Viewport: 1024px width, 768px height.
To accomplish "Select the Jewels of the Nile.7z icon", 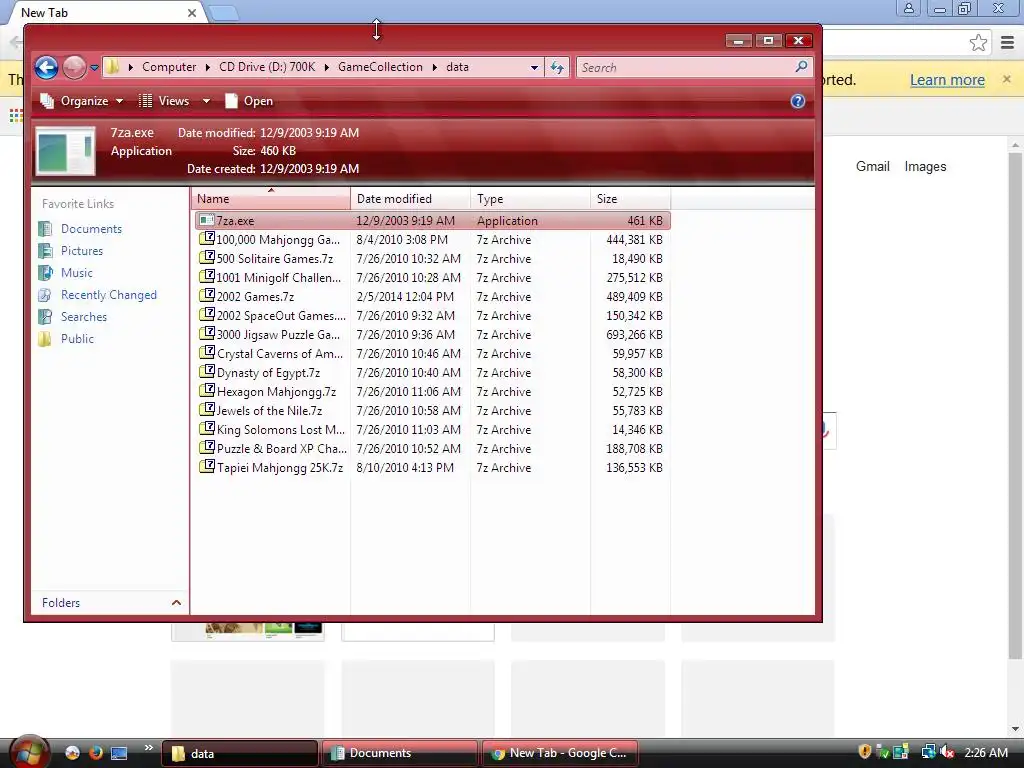I will [206, 409].
